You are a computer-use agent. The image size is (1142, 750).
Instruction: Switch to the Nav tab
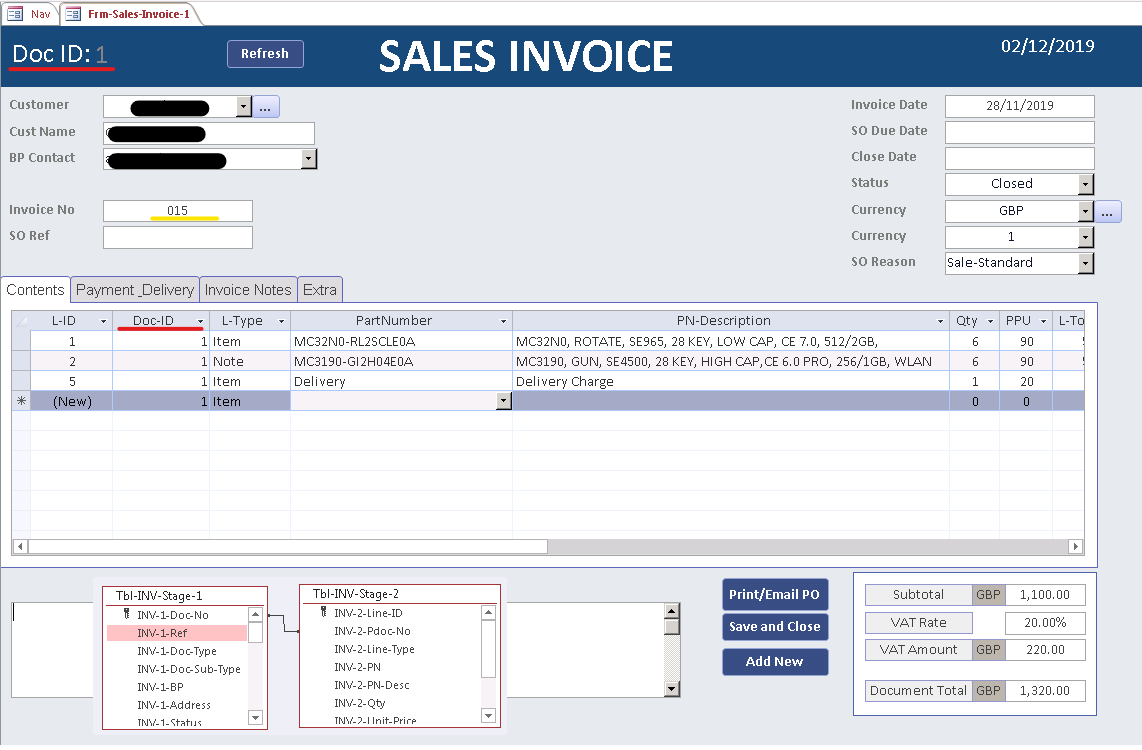(29, 14)
